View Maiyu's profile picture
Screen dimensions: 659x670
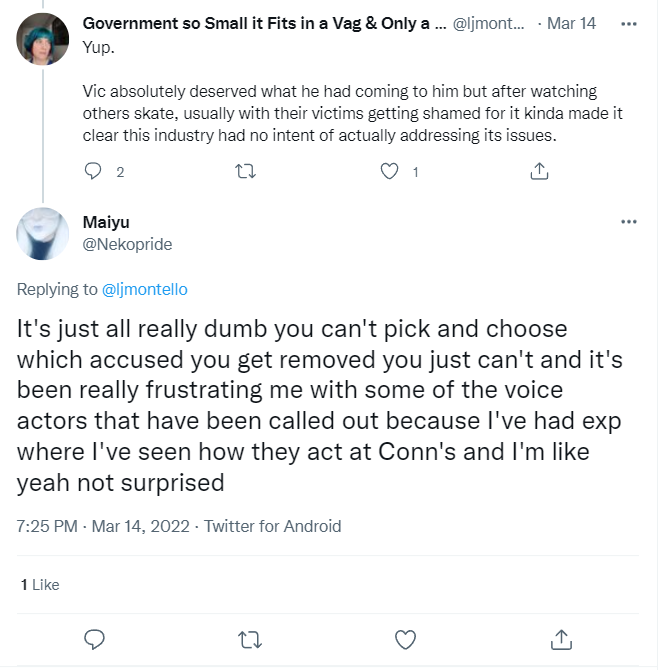pyautogui.click(x=42, y=233)
